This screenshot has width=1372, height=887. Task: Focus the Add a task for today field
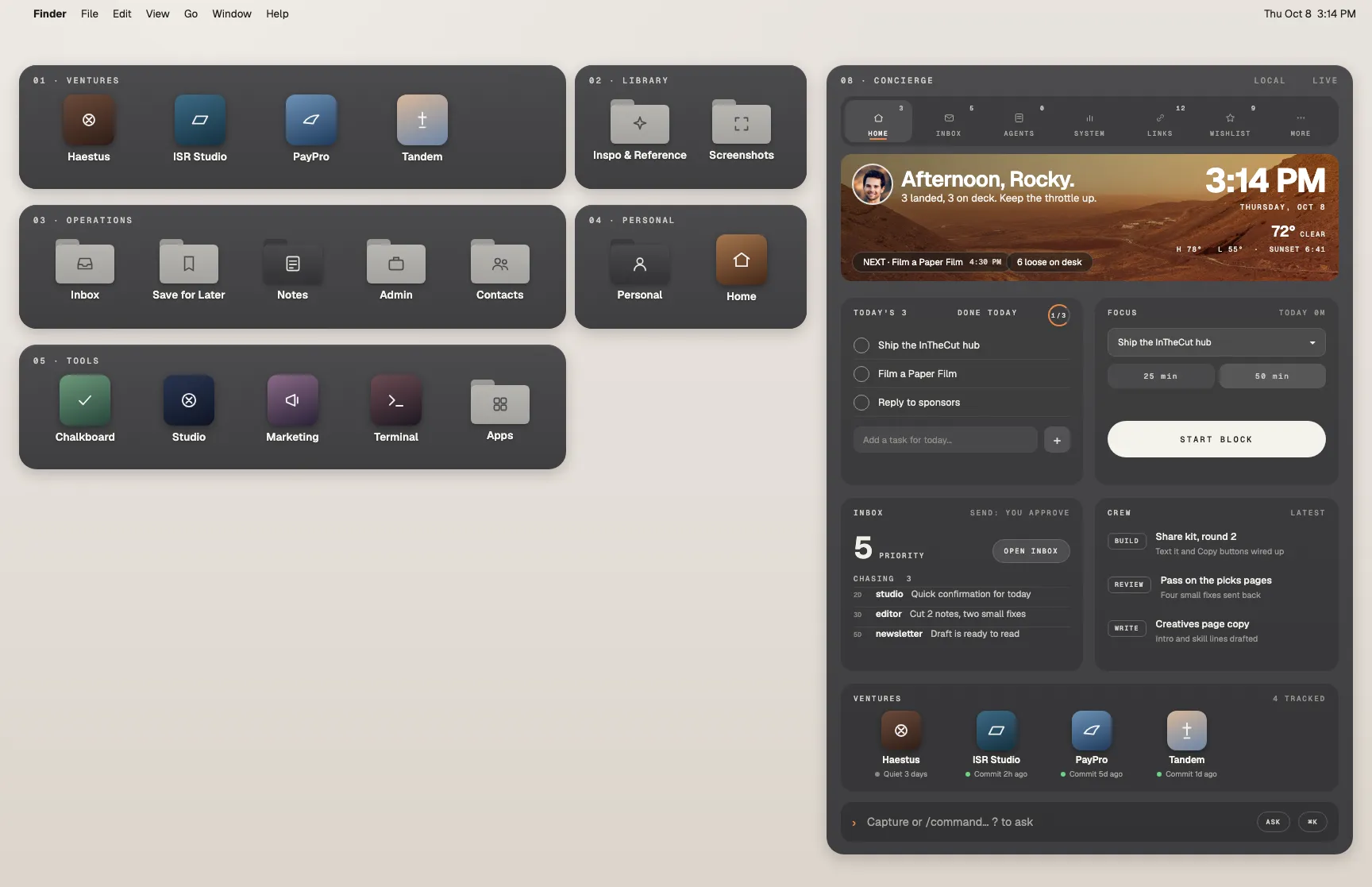[946, 440]
